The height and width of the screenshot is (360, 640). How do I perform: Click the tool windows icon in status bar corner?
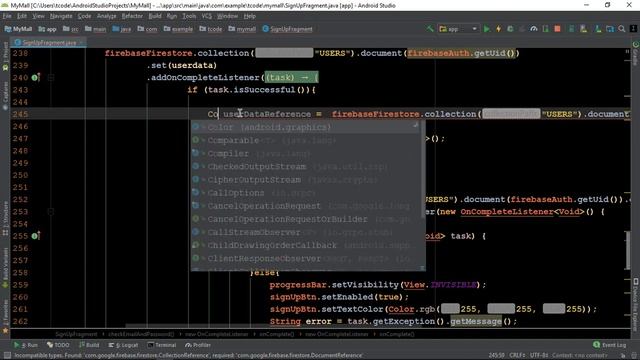tap(7, 356)
